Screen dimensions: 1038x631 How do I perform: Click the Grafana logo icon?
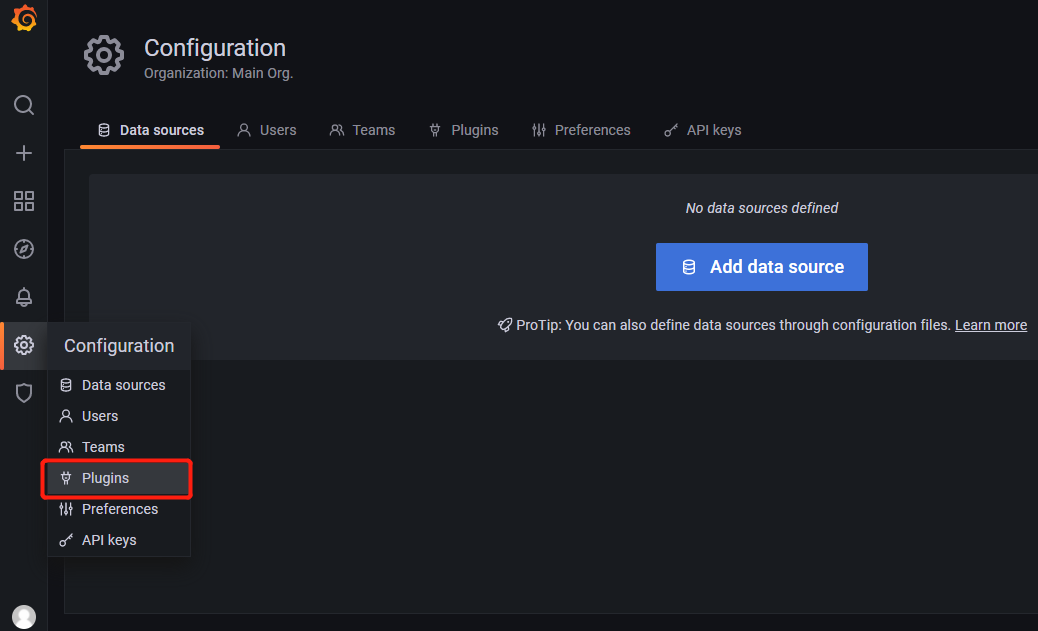[x=24, y=18]
